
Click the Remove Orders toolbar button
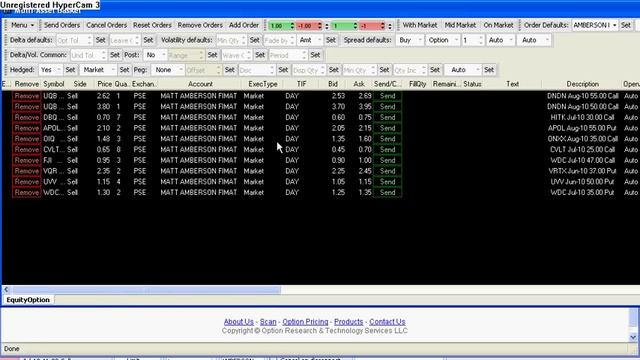(x=200, y=25)
